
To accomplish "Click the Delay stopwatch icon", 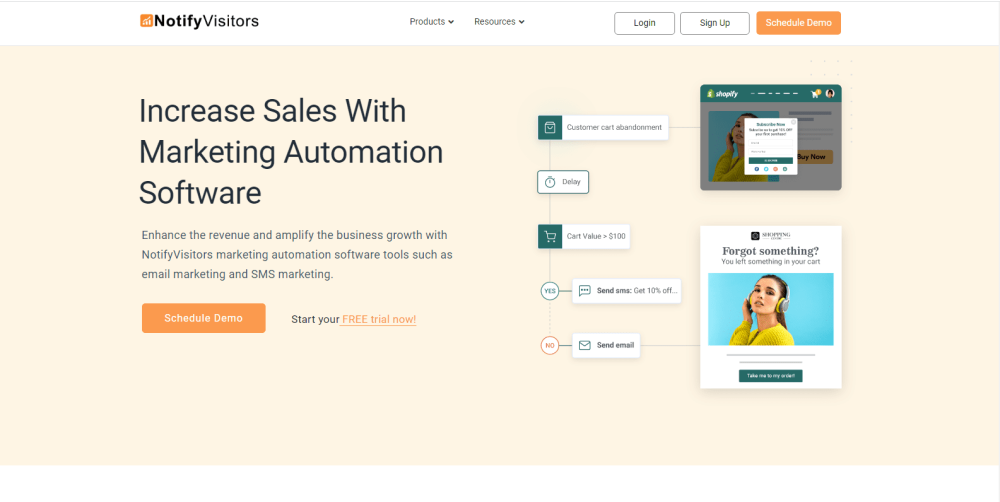I will pyautogui.click(x=550, y=182).
